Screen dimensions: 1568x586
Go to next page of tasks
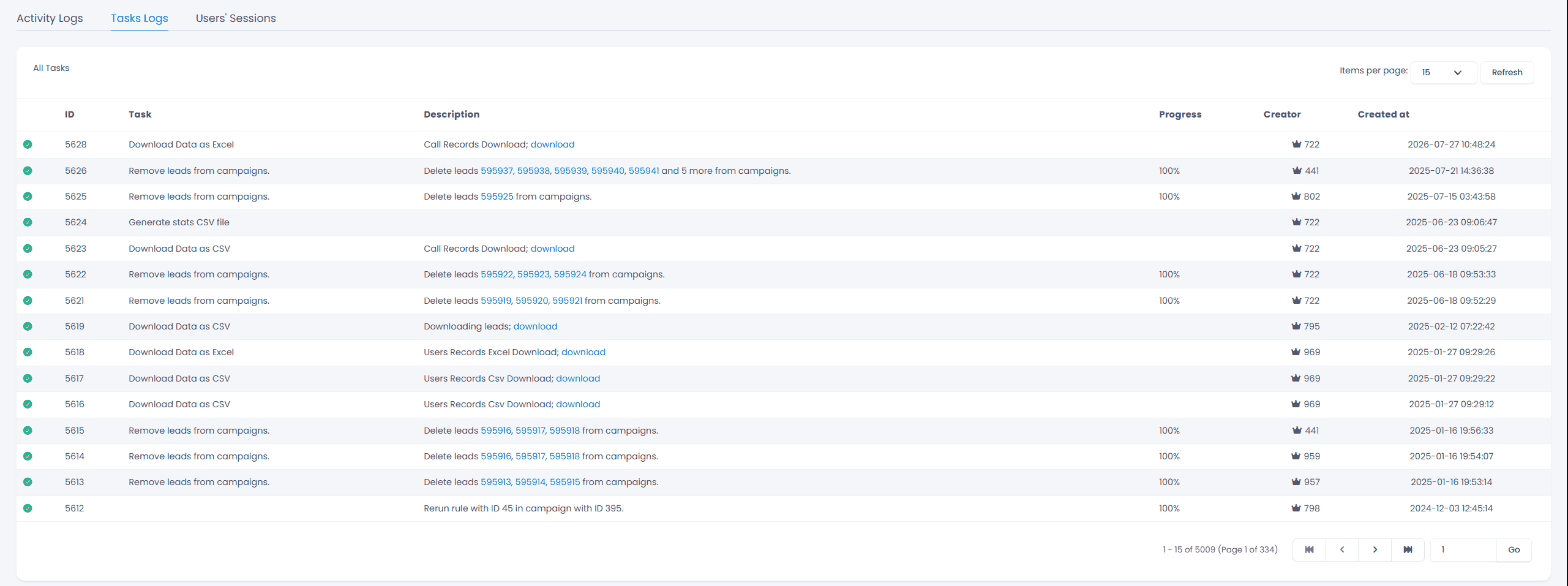click(1375, 549)
